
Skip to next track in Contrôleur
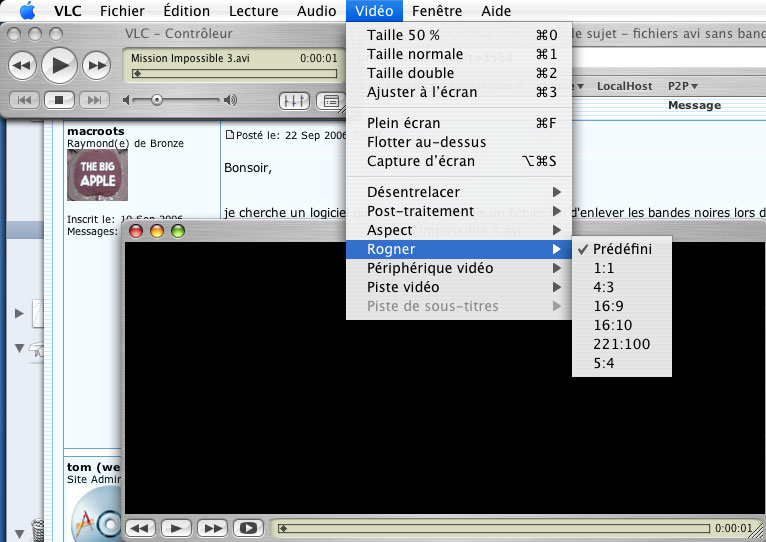[94, 100]
